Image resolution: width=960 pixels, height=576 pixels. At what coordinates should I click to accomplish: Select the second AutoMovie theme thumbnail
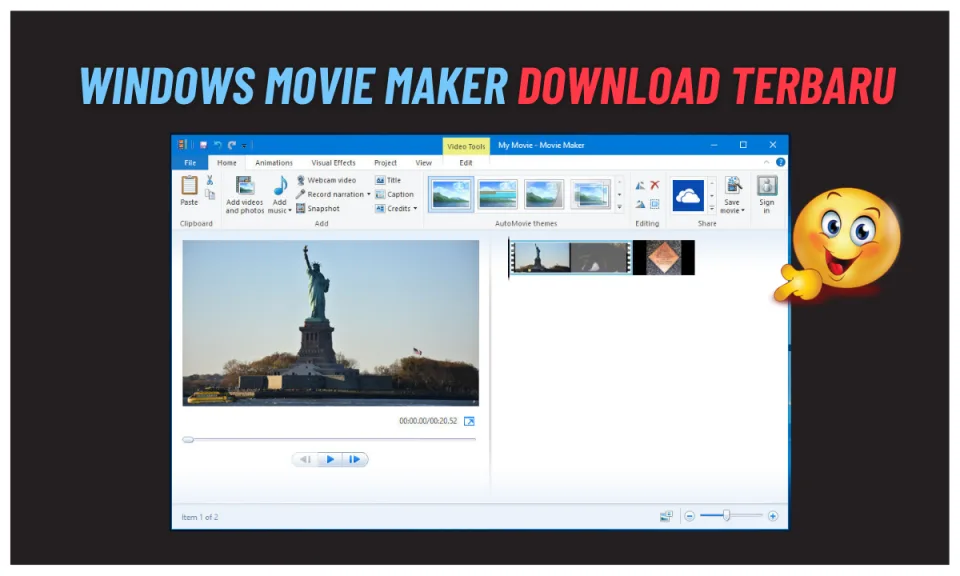(x=497, y=195)
